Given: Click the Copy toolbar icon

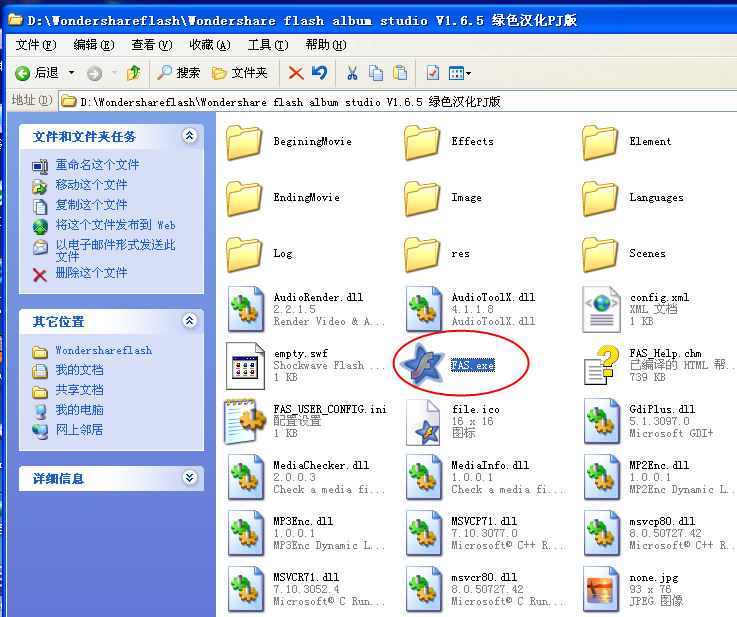Looking at the screenshot, I should [x=376, y=73].
